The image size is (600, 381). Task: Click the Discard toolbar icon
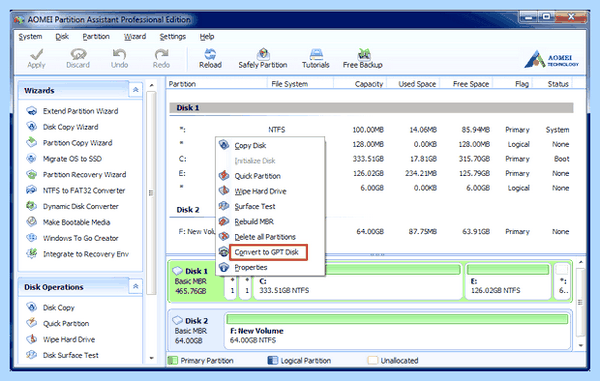click(x=78, y=54)
